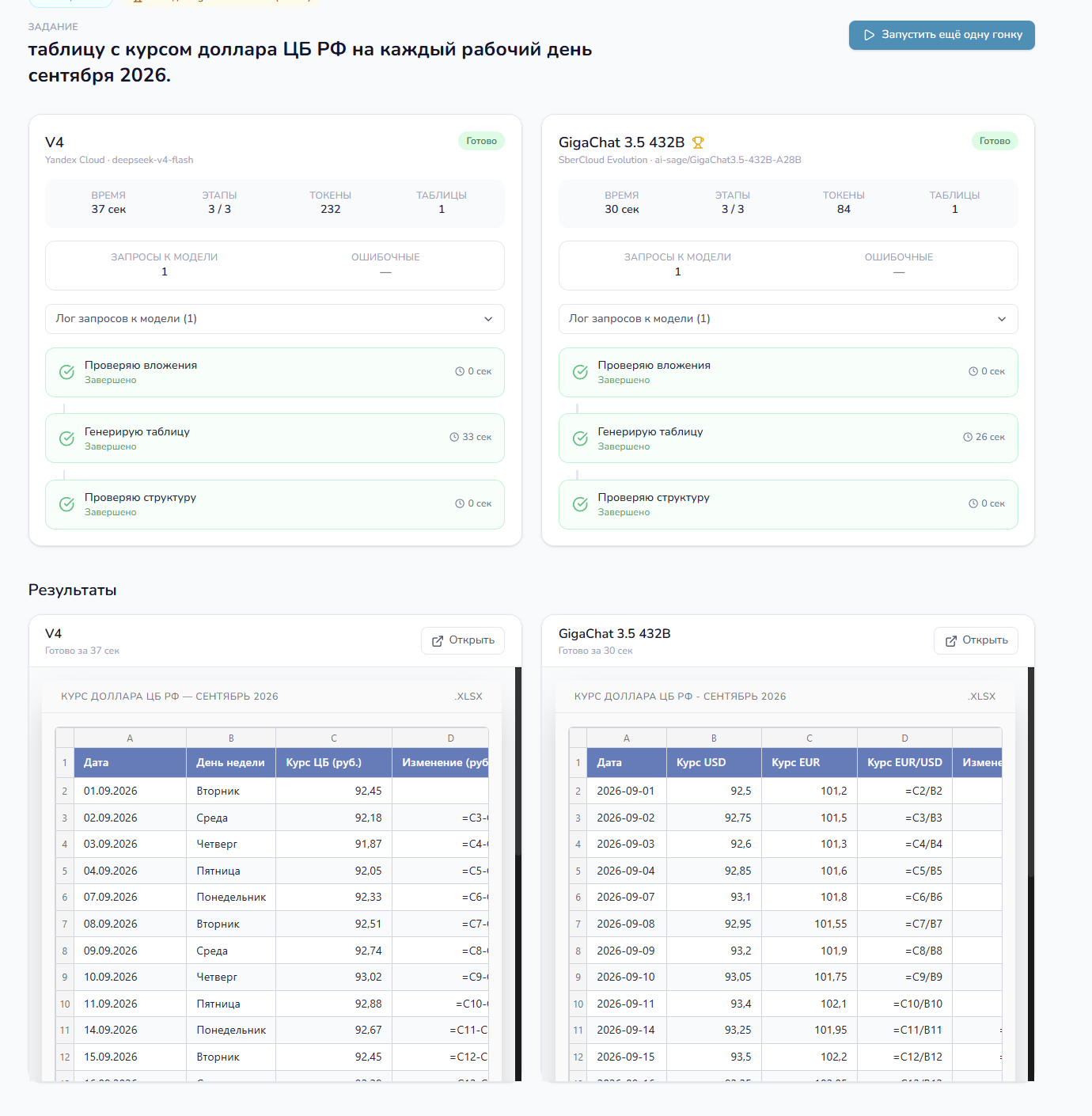The height and width of the screenshot is (1116, 1092).
Task: Click the V4 results vertical scrollbar
Action: pos(518,874)
